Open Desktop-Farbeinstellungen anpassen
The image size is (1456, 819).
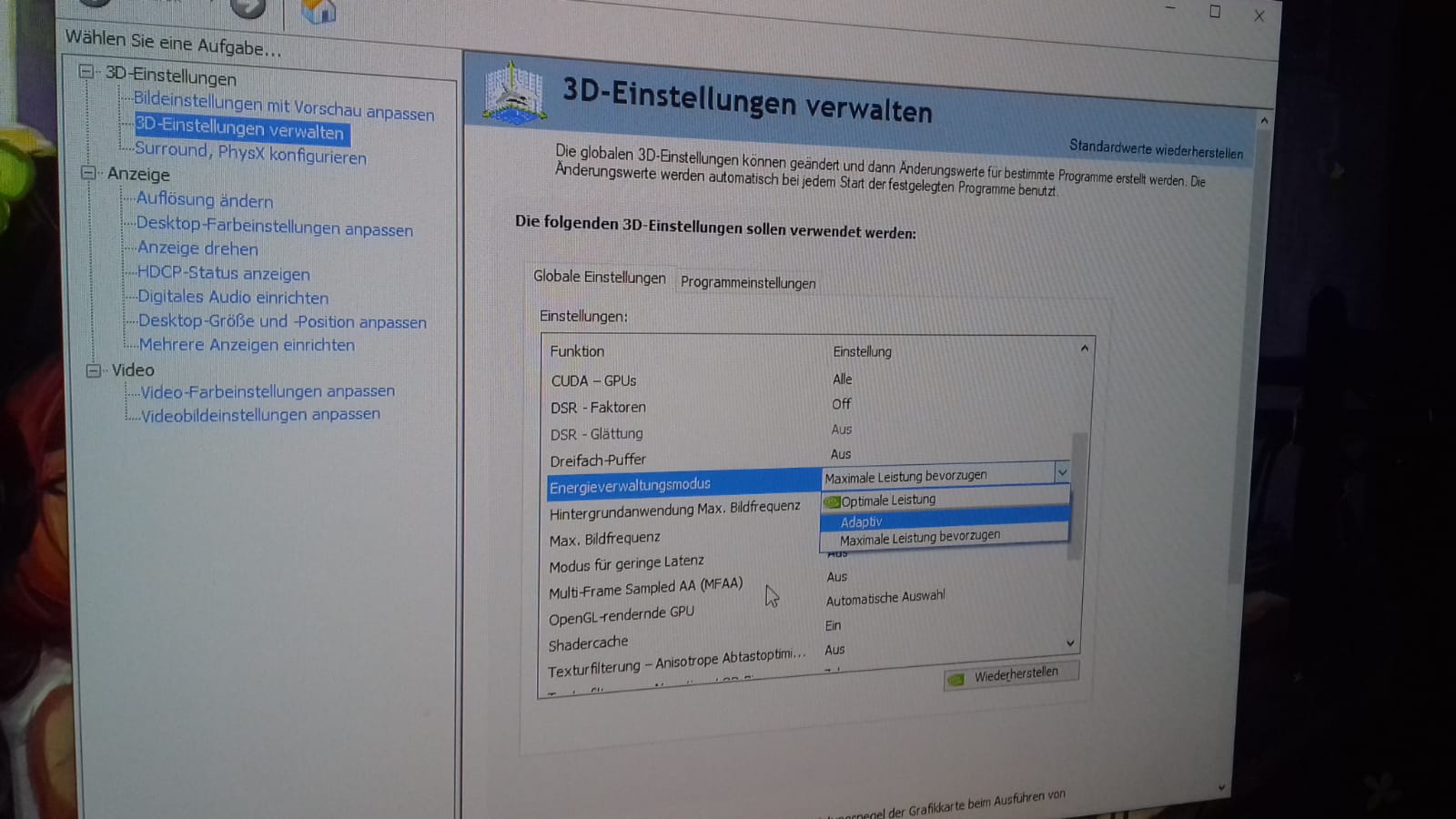(x=274, y=227)
